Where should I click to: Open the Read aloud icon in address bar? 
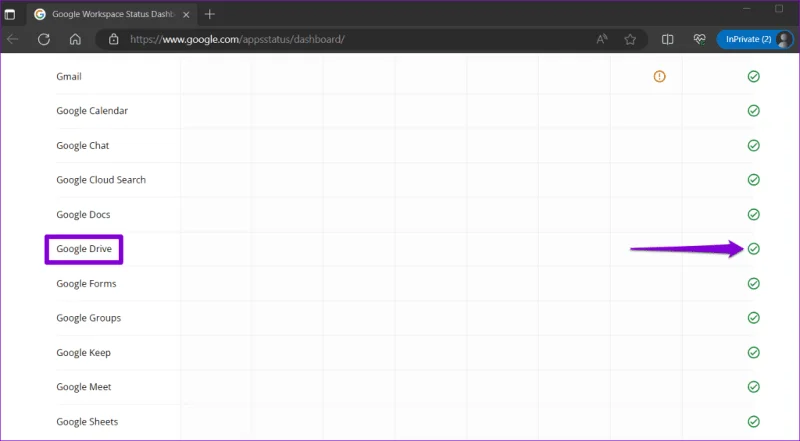point(602,39)
